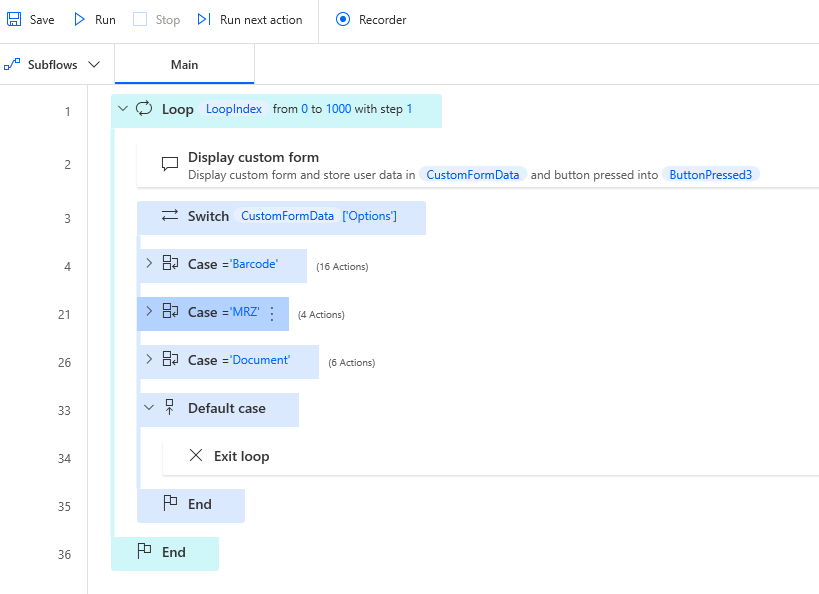This screenshot has height=594, width=819.
Task: Click the Loop action circular arrows icon
Action: point(144,109)
